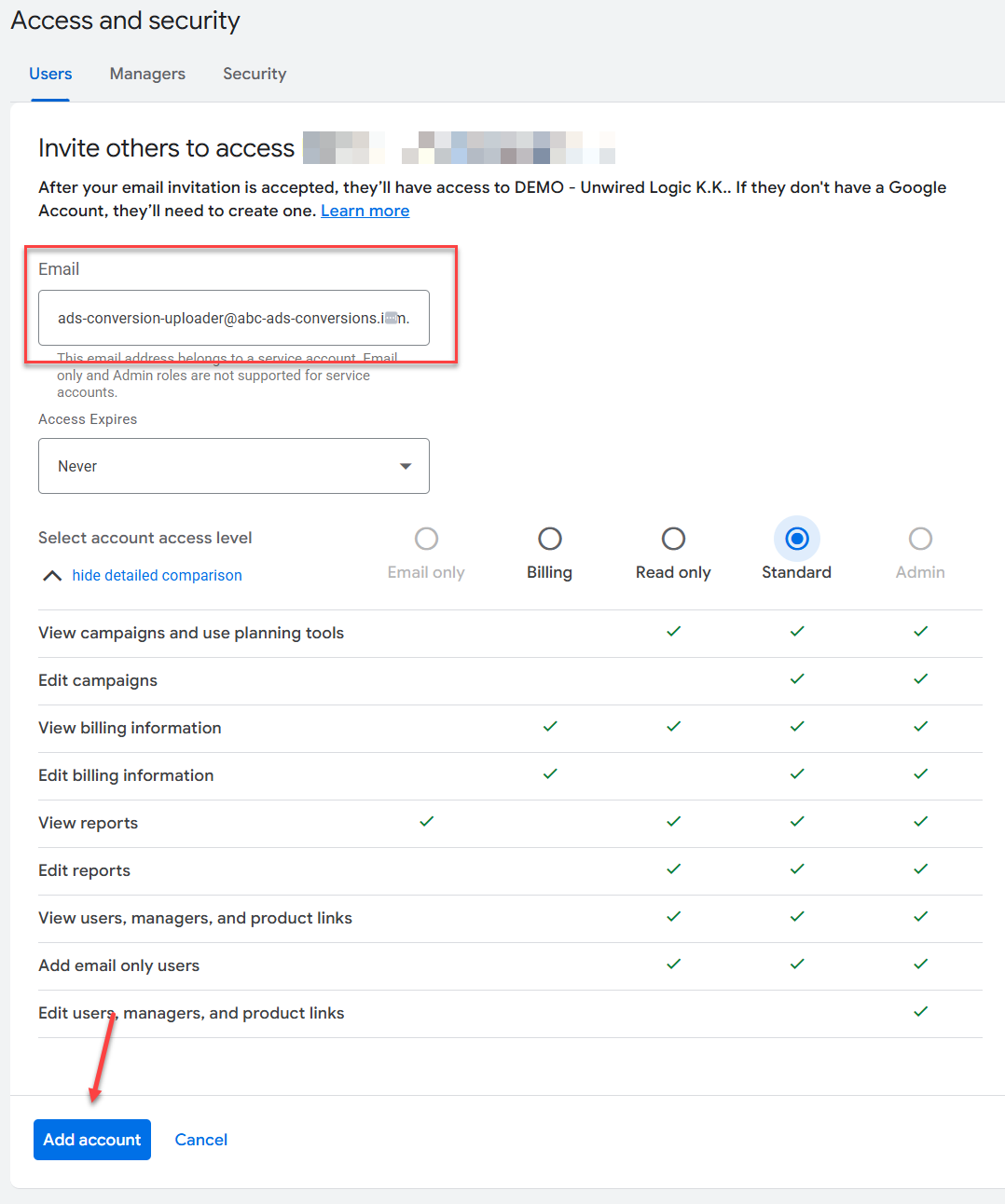Select the Admin access level radio button
The width and height of the screenshot is (1005, 1204).
click(920, 539)
